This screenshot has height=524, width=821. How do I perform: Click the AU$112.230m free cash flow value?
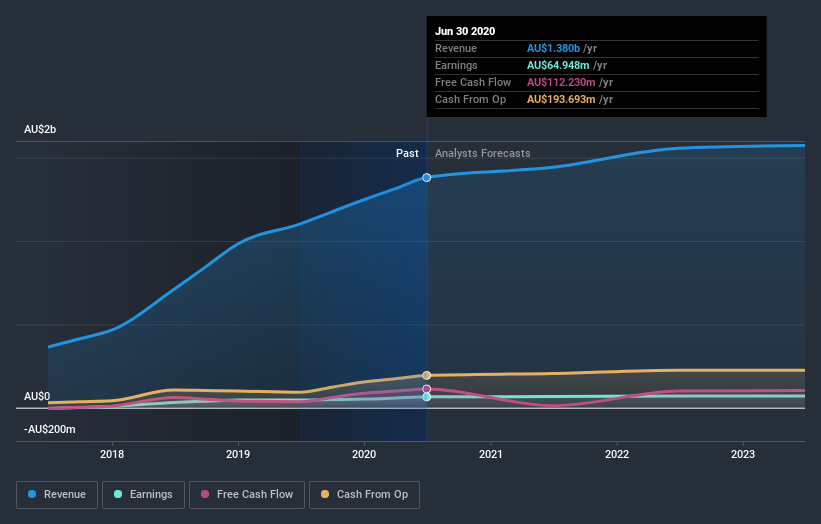pos(561,82)
